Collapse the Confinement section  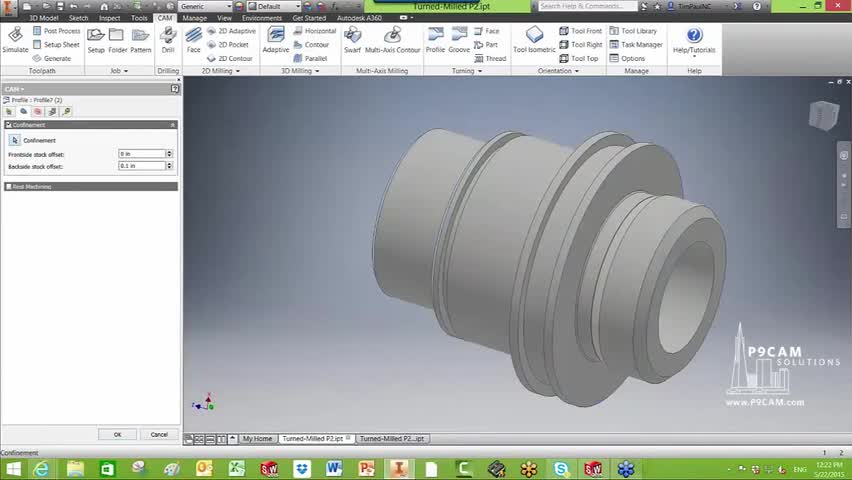tap(173, 125)
